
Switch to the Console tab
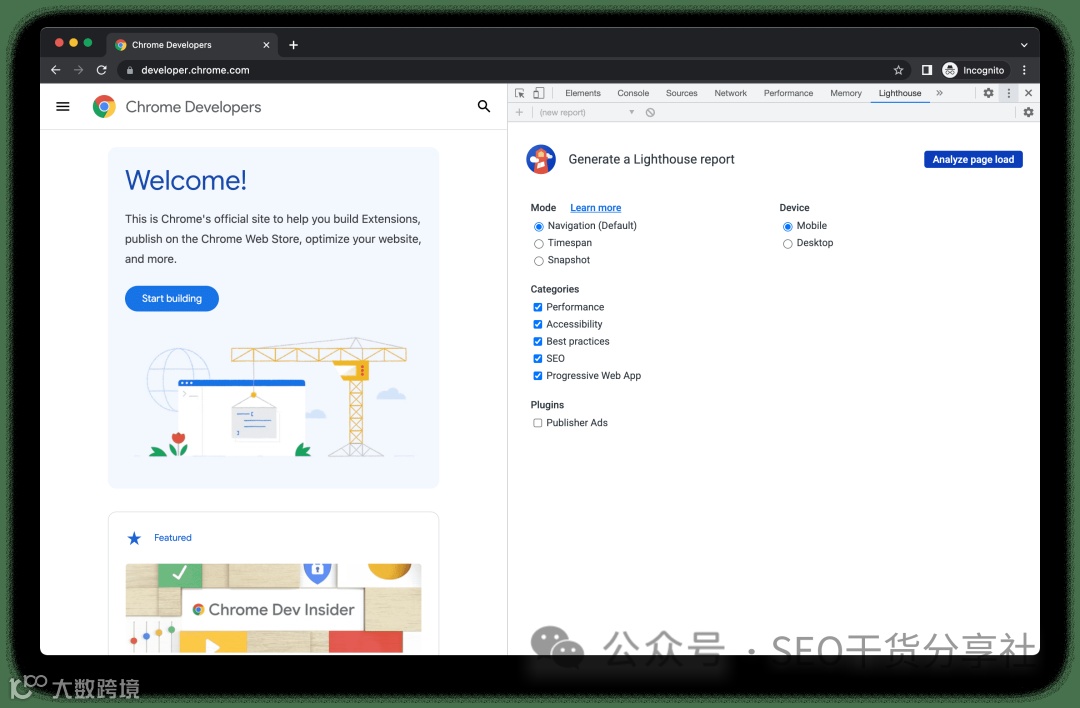633,93
